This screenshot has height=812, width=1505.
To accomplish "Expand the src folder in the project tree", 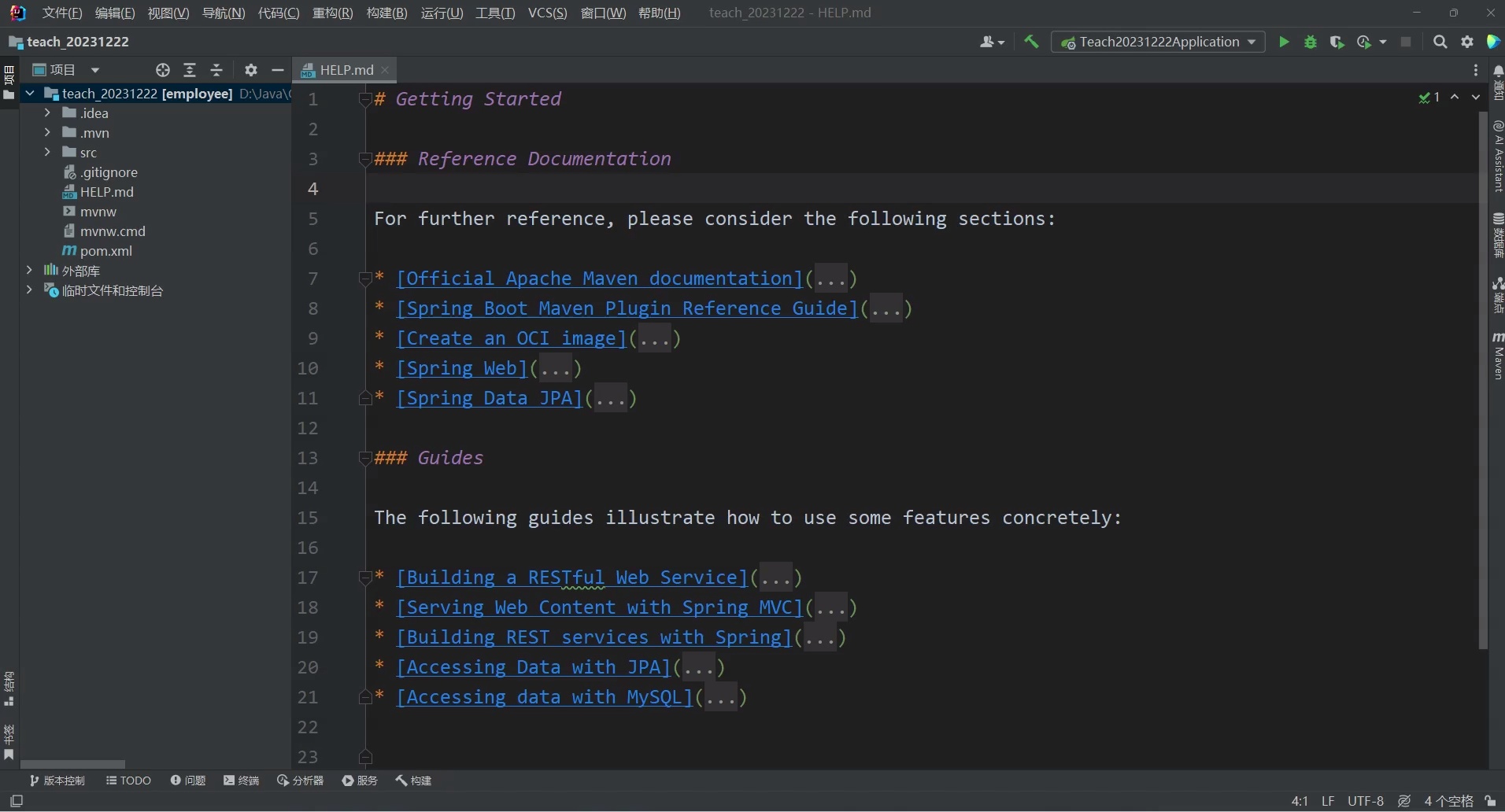I will (x=47, y=152).
